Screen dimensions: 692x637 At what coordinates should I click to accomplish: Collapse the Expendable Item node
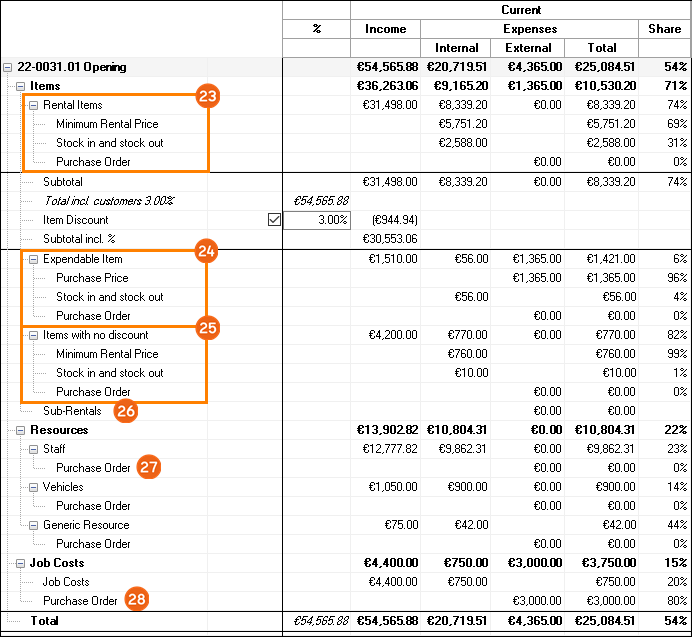34,259
